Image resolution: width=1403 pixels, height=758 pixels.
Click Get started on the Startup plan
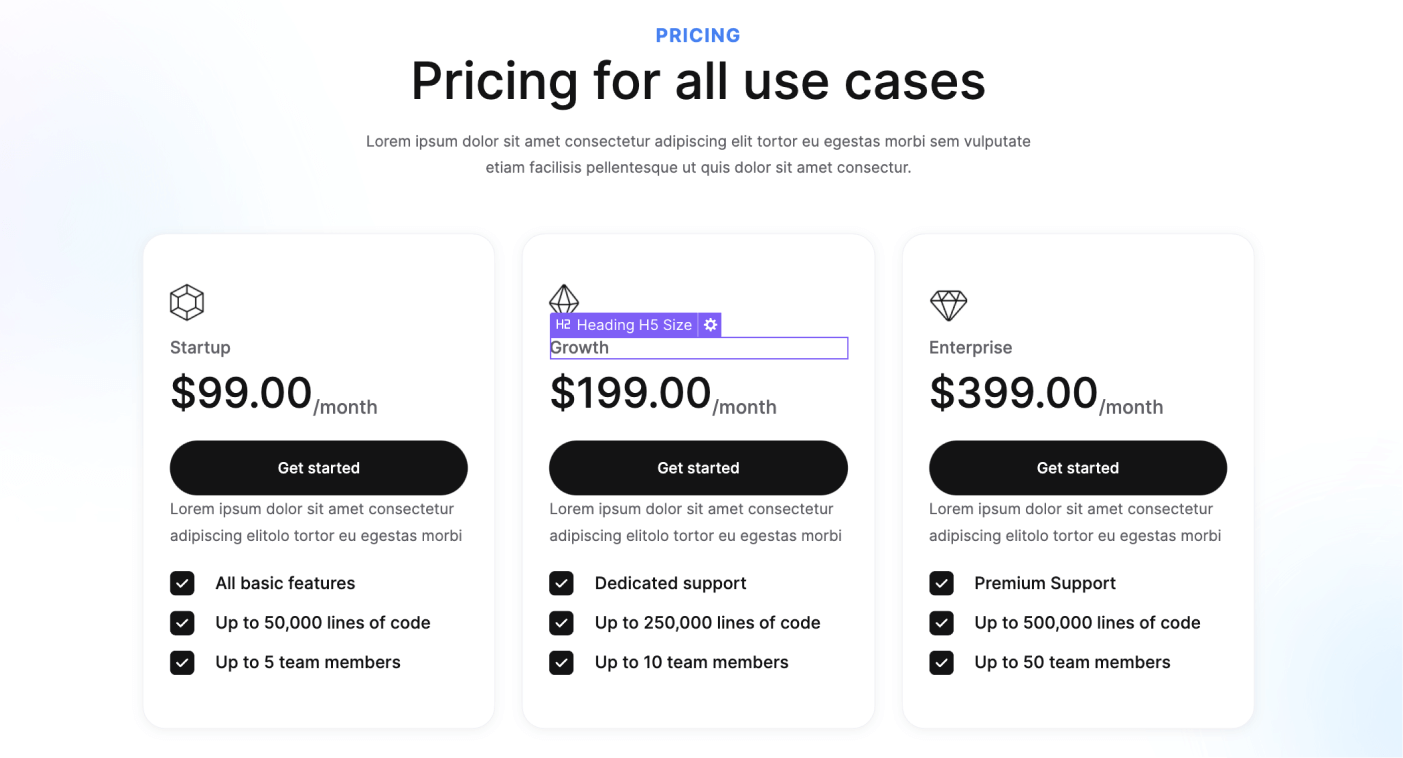click(x=318, y=467)
